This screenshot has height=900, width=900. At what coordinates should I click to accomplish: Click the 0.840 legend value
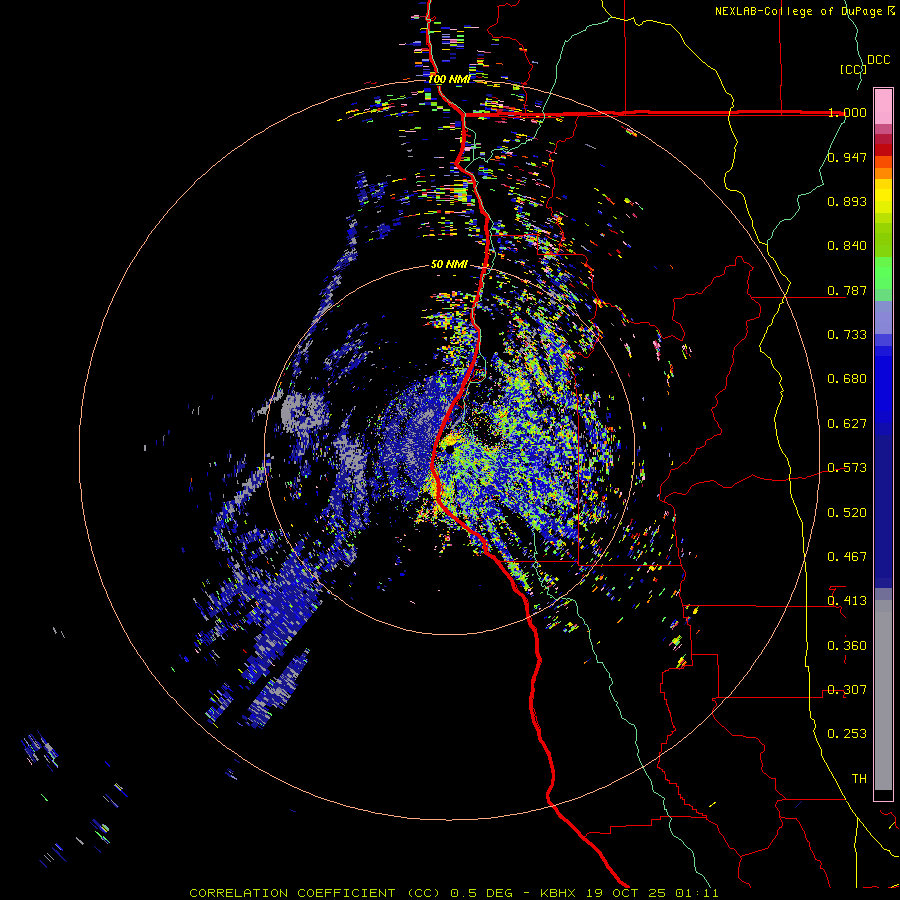coord(847,246)
